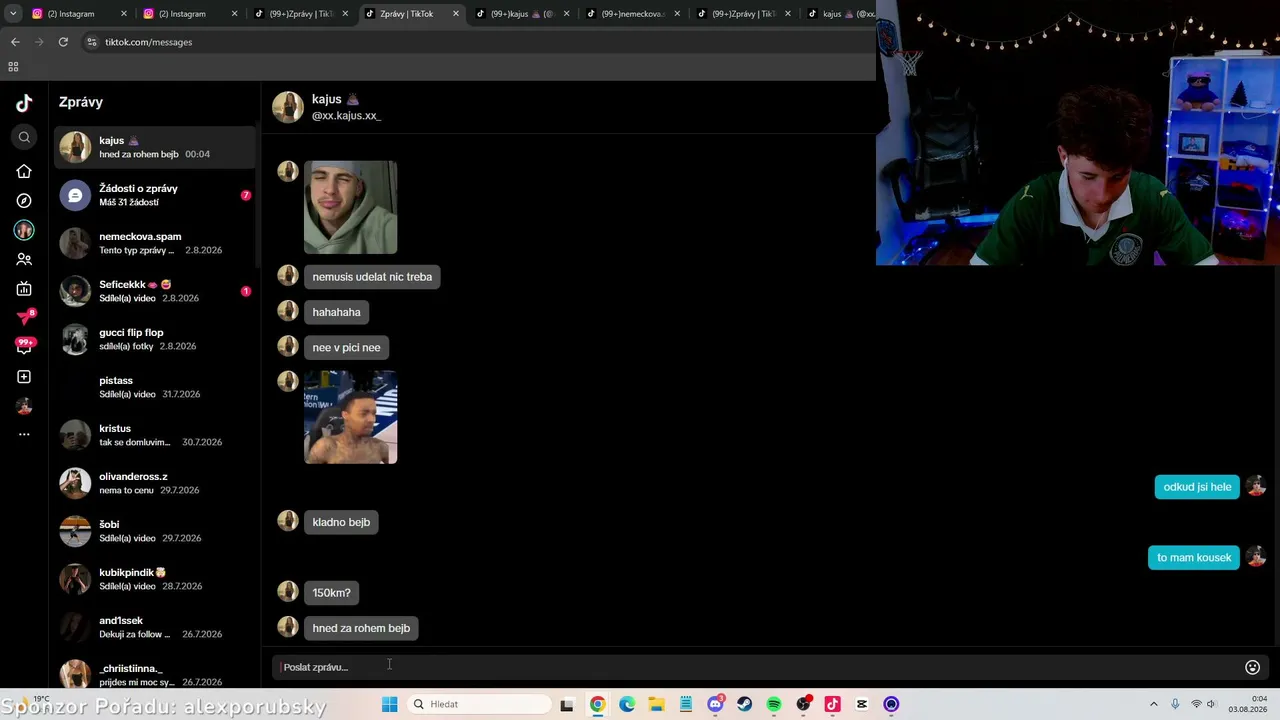Show hidden icons in the system tray
The width and height of the screenshot is (1280, 720).
[x=1153, y=704]
